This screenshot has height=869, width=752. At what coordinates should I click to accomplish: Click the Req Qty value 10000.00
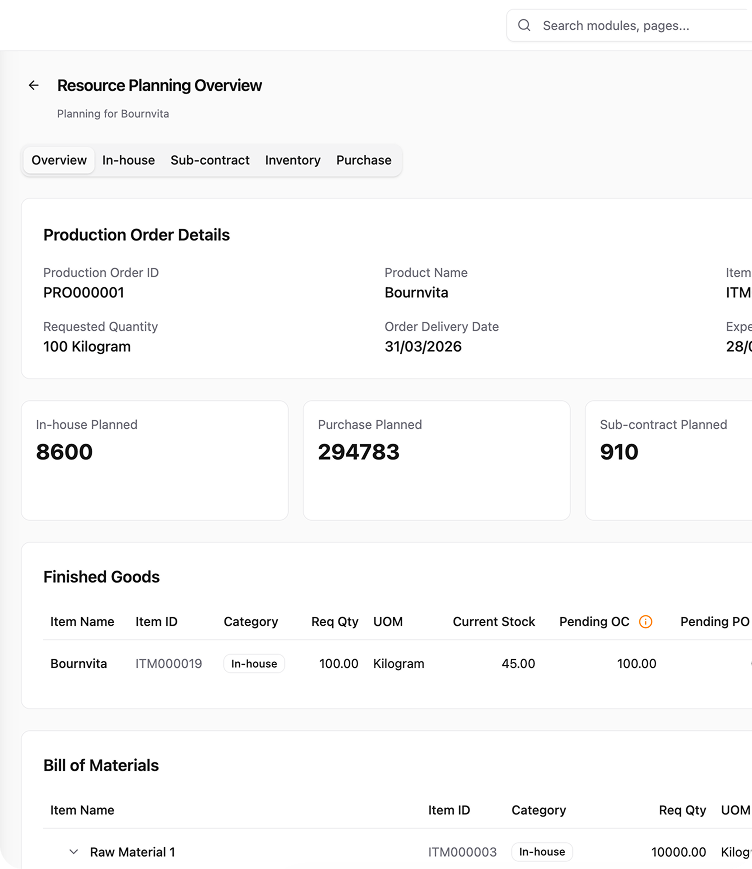[678, 852]
